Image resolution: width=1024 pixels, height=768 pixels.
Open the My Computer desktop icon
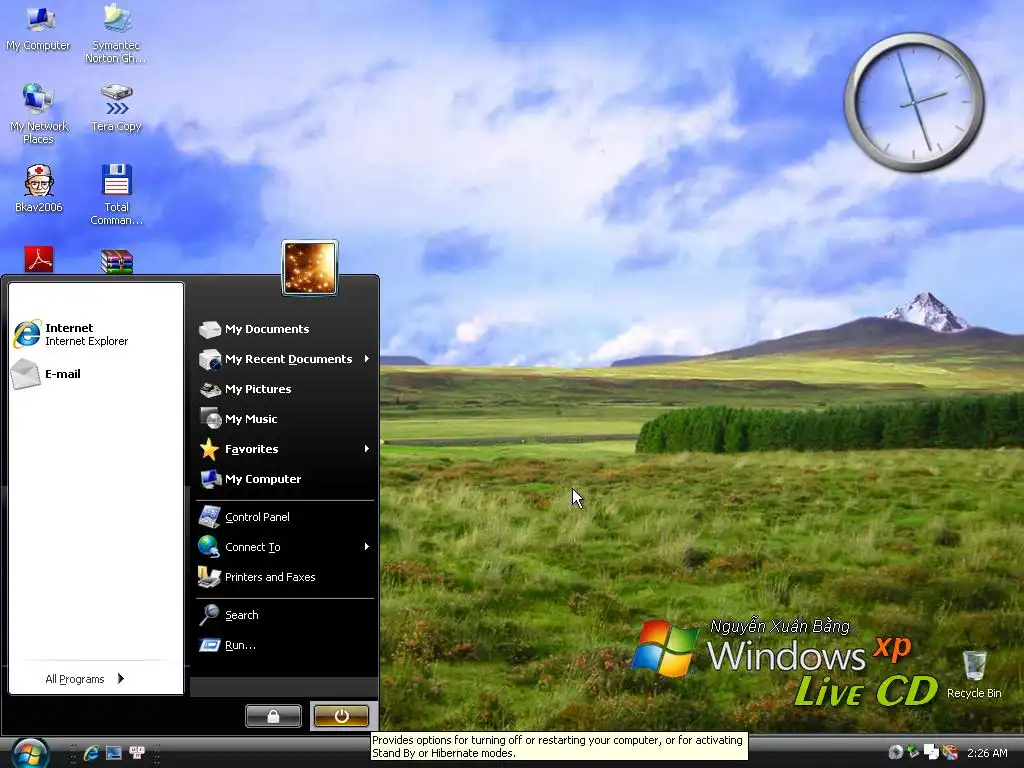tap(39, 29)
